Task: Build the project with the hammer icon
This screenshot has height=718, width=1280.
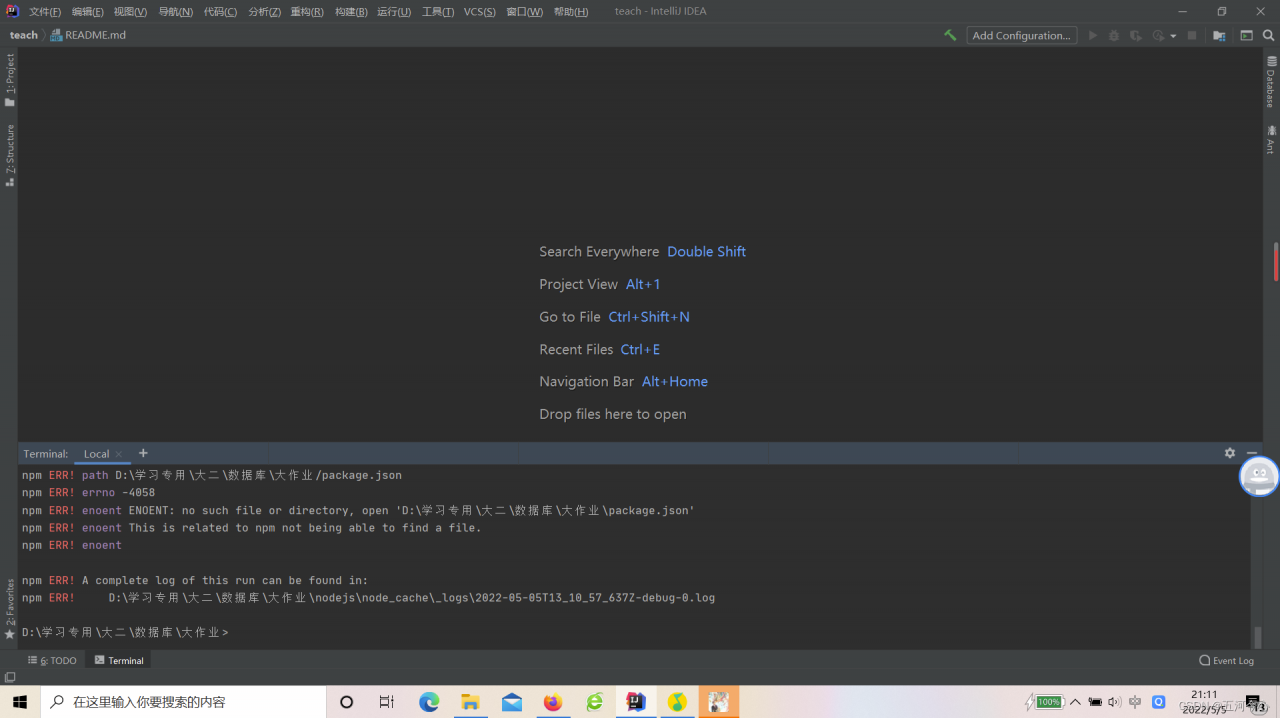Action: tap(950, 35)
